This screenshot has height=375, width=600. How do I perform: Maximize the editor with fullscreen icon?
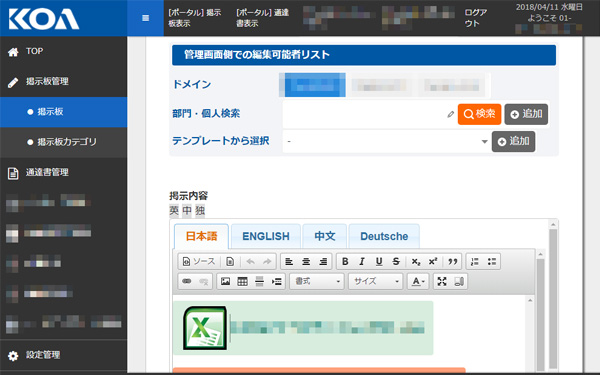tap(442, 282)
